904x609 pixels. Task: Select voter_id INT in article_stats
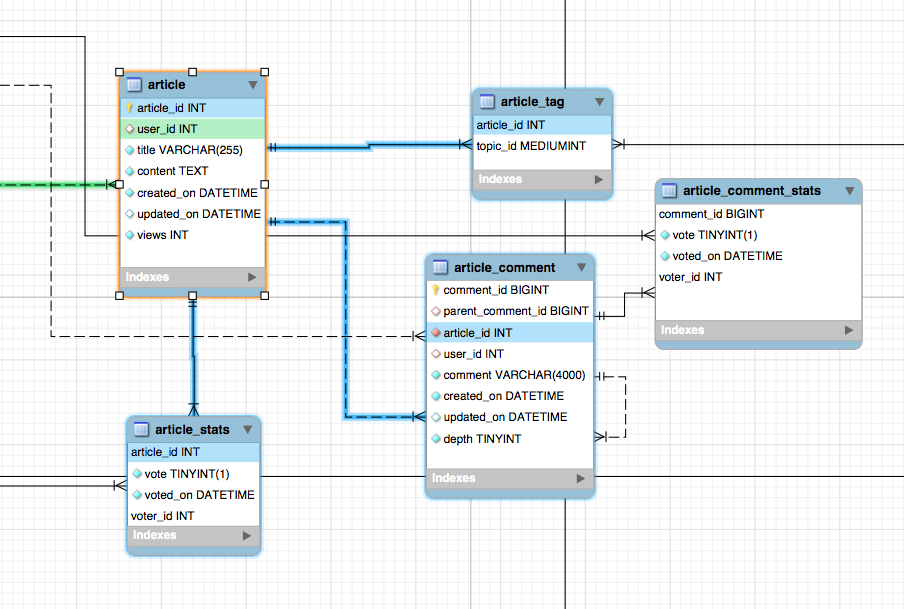pyautogui.click(x=194, y=516)
